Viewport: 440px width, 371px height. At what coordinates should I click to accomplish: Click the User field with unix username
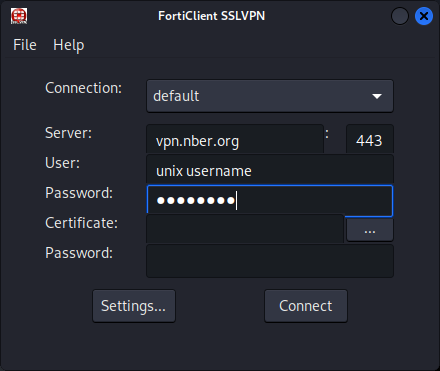(x=270, y=170)
